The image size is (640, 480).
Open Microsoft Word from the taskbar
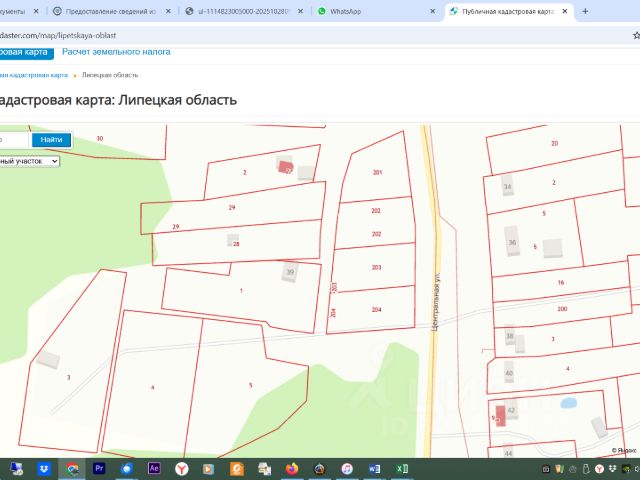pos(374,469)
